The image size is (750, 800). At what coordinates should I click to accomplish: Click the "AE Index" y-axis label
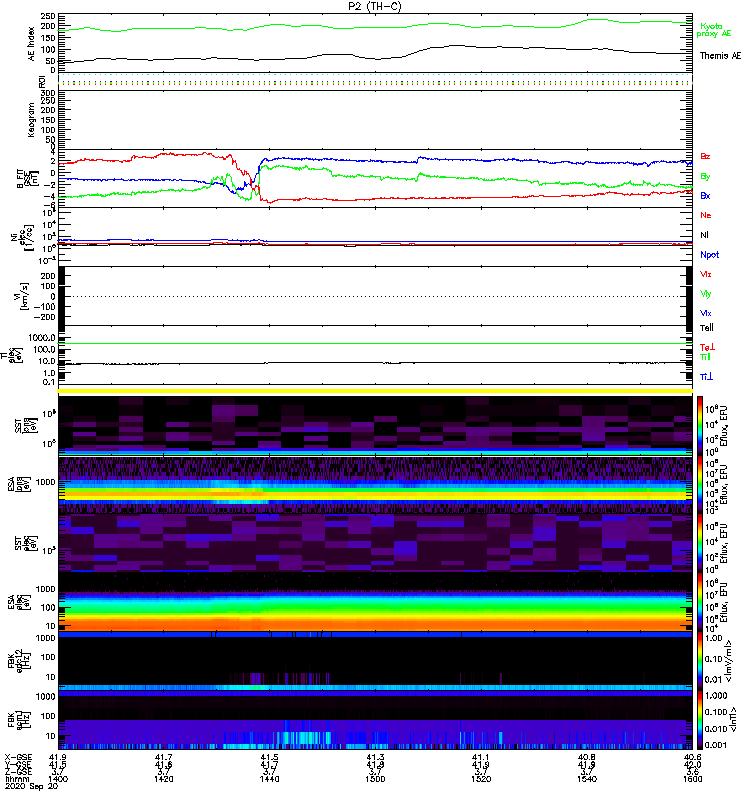tap(32, 44)
